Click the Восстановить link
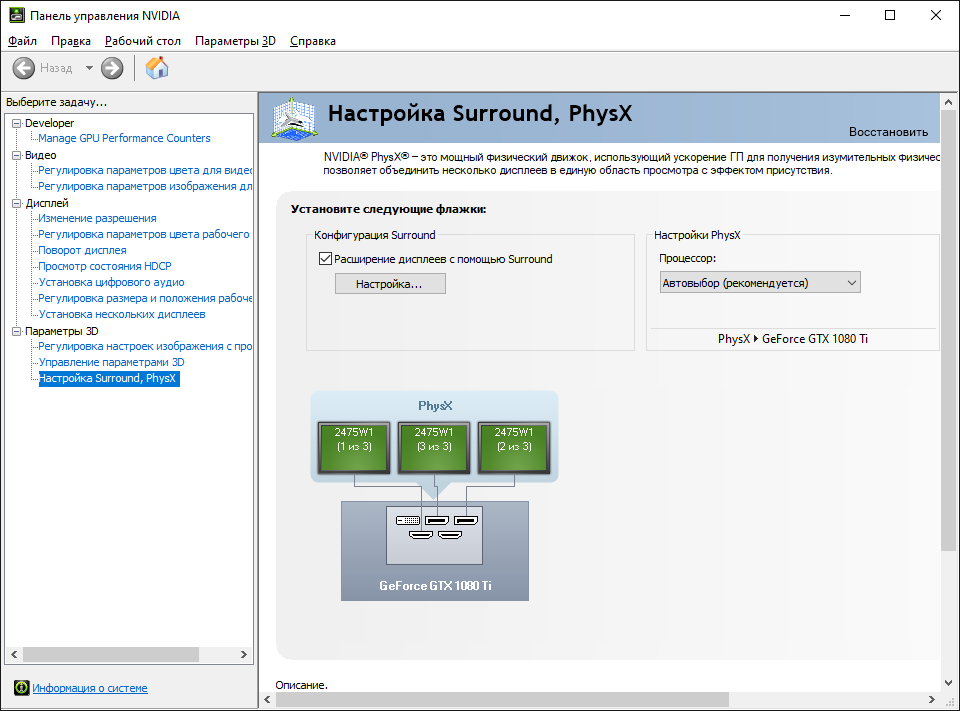960x711 pixels. [x=888, y=132]
